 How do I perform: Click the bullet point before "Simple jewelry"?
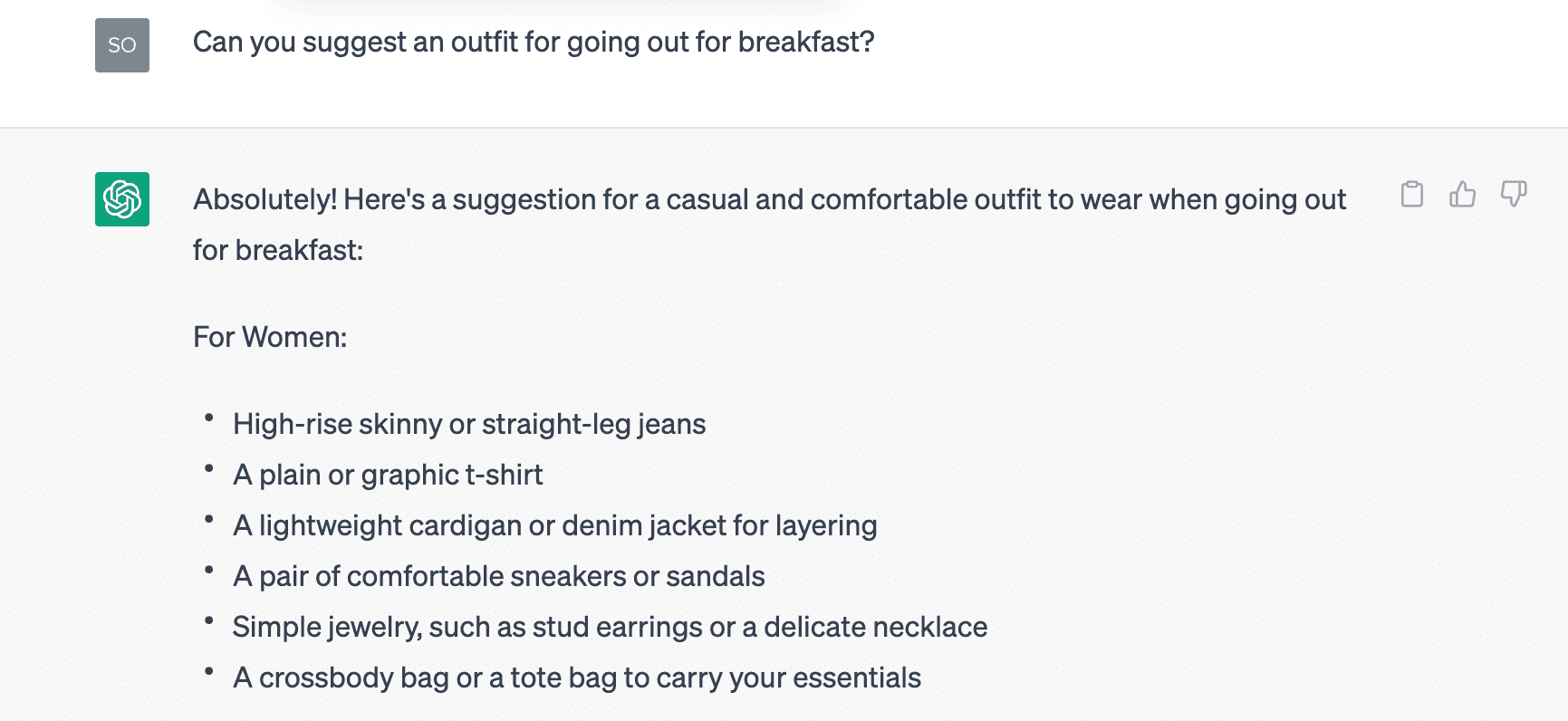[x=209, y=620]
